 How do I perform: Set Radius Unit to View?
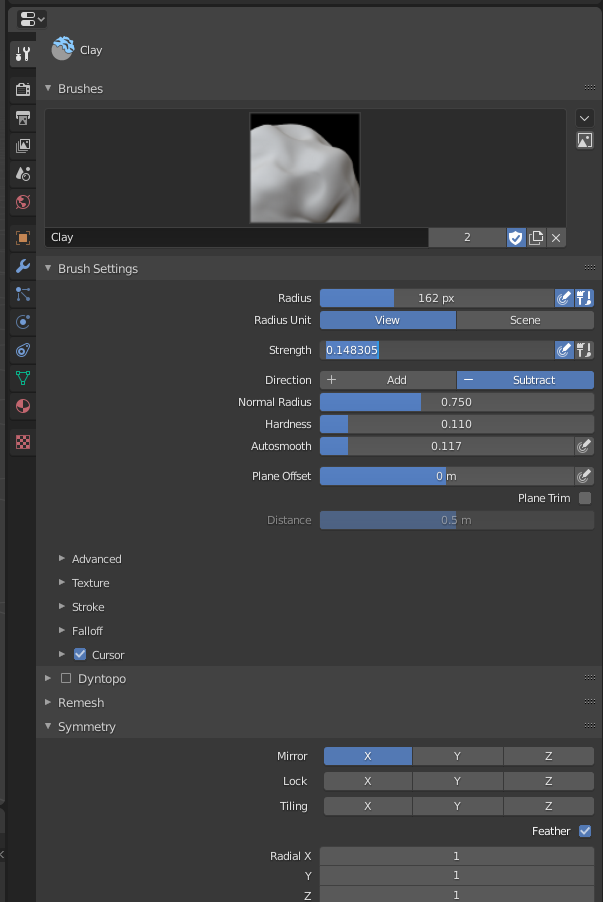[x=388, y=320]
